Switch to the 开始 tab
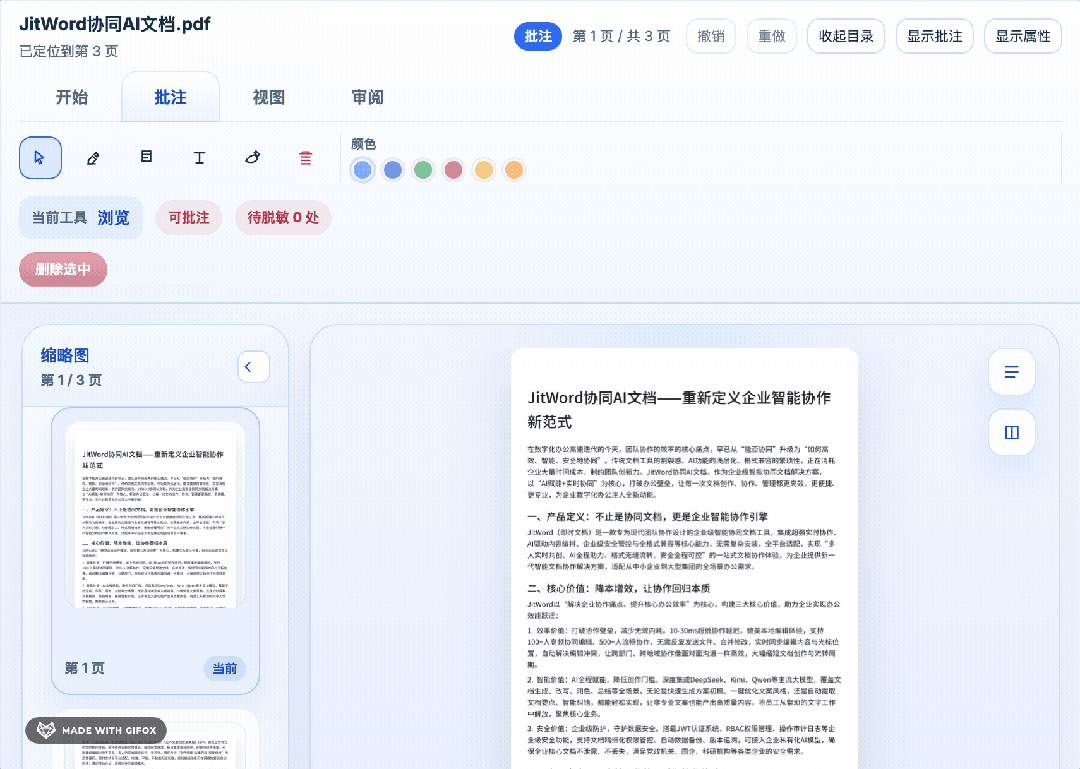Screen dimensions: 1080x769 click(72, 97)
